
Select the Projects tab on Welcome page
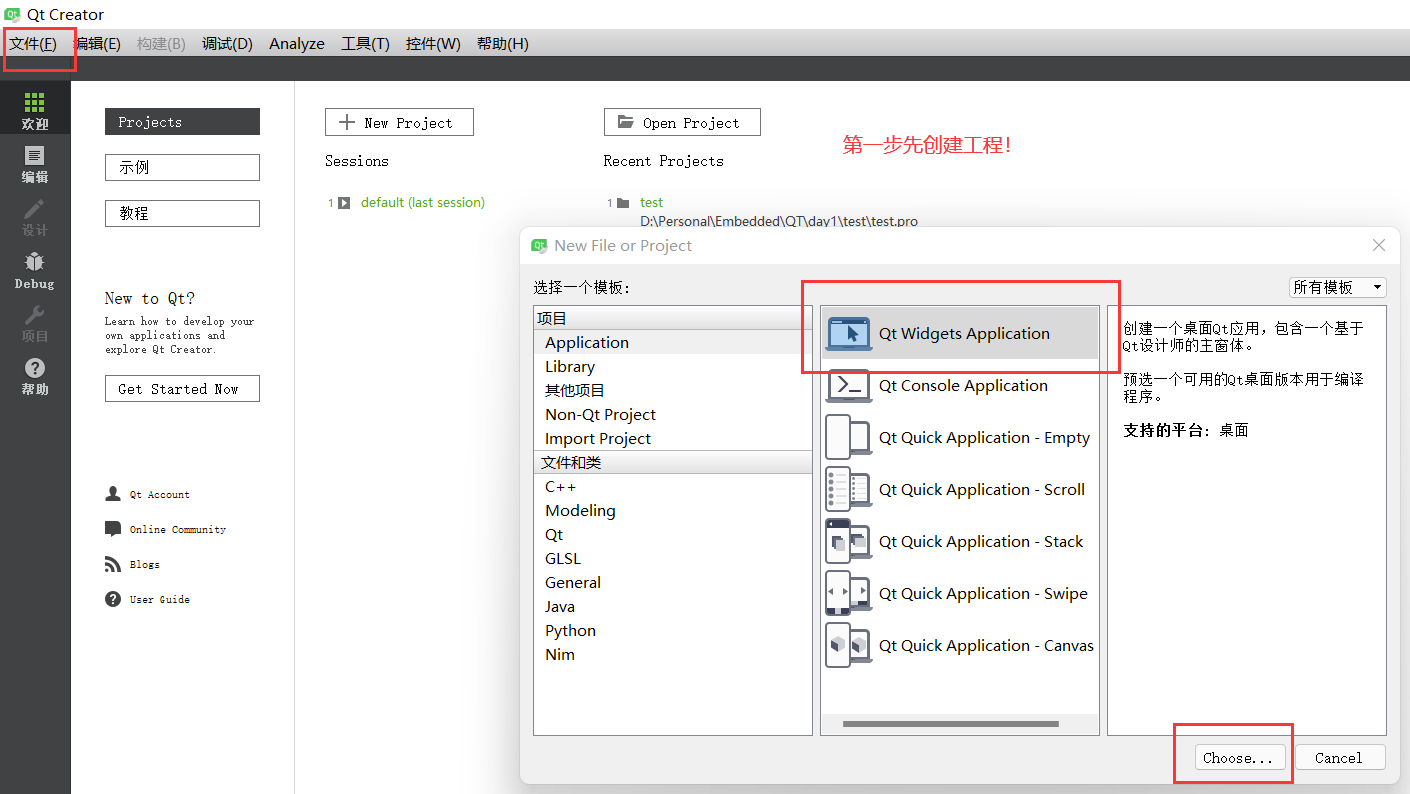point(182,122)
